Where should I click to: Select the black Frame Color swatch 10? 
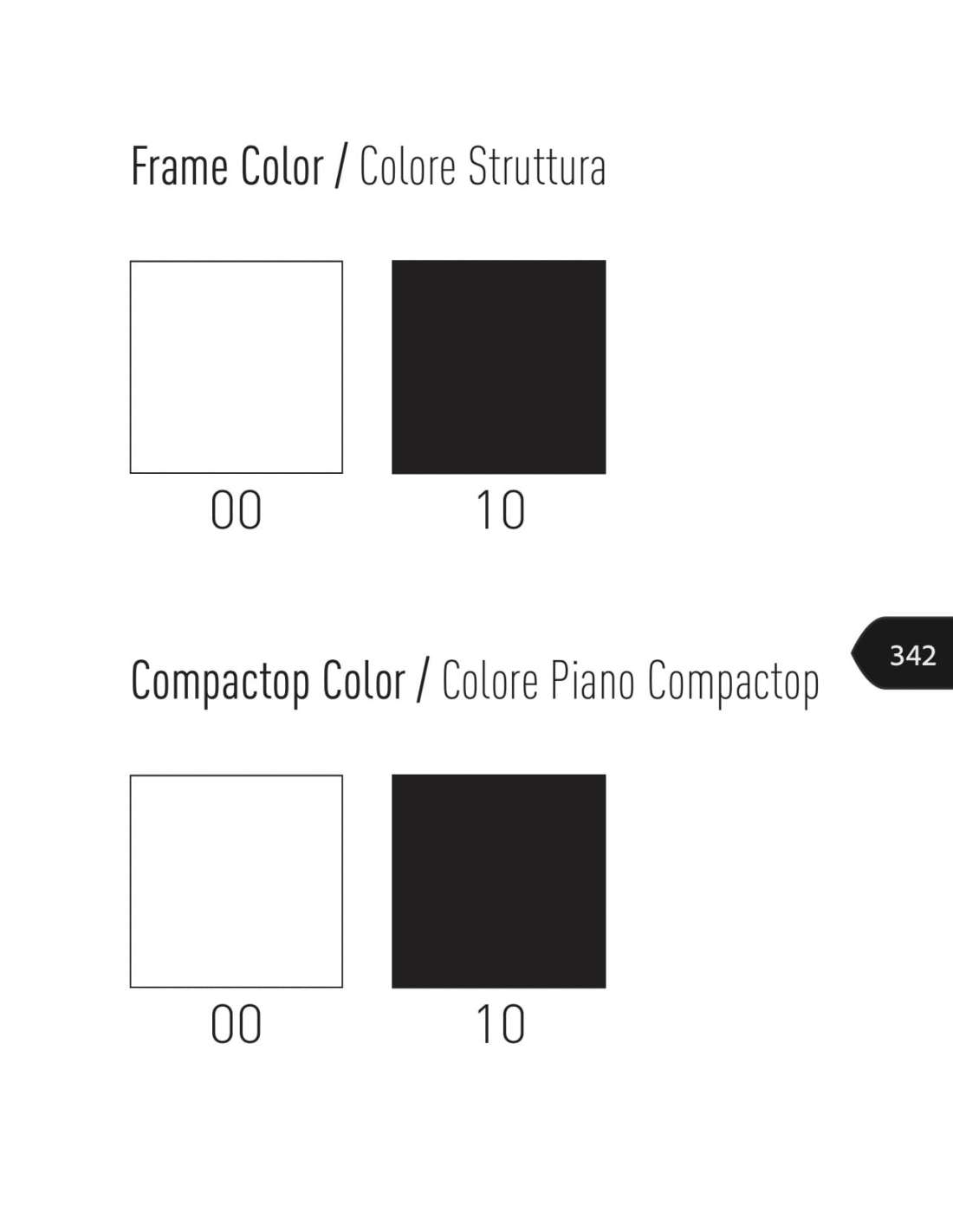(498, 367)
